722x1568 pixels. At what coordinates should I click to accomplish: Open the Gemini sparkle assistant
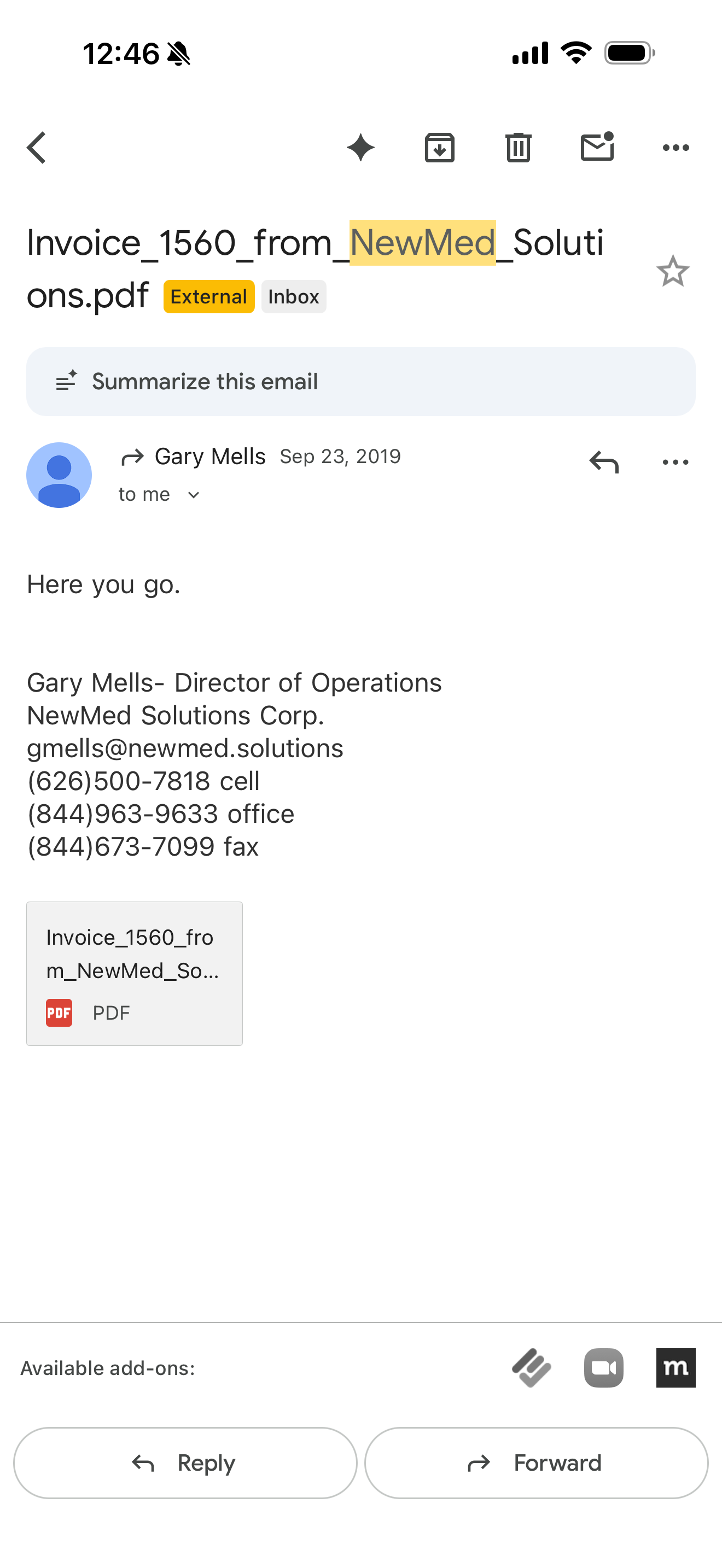(x=360, y=148)
